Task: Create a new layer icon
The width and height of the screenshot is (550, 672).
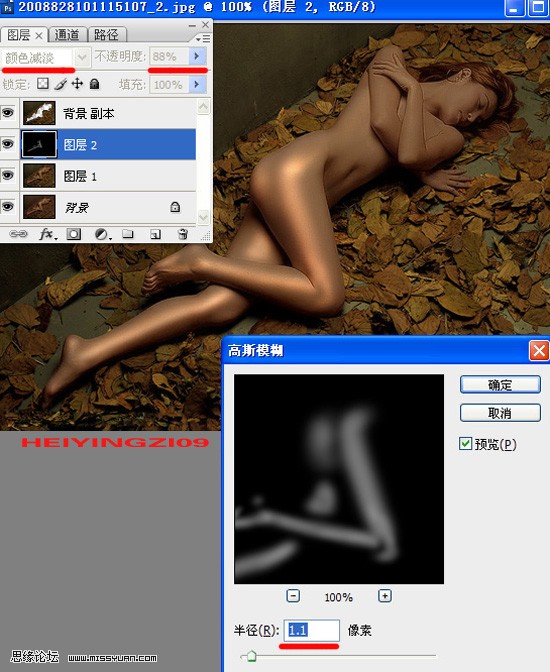Action: pyautogui.click(x=155, y=234)
